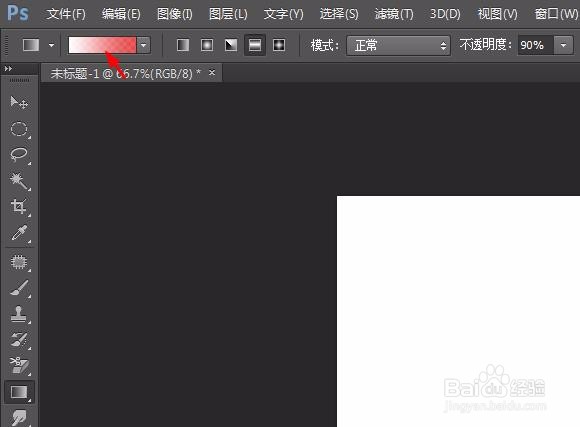580x427 pixels.
Task: Close the 未标题-1 document tab
Action: click(x=212, y=73)
